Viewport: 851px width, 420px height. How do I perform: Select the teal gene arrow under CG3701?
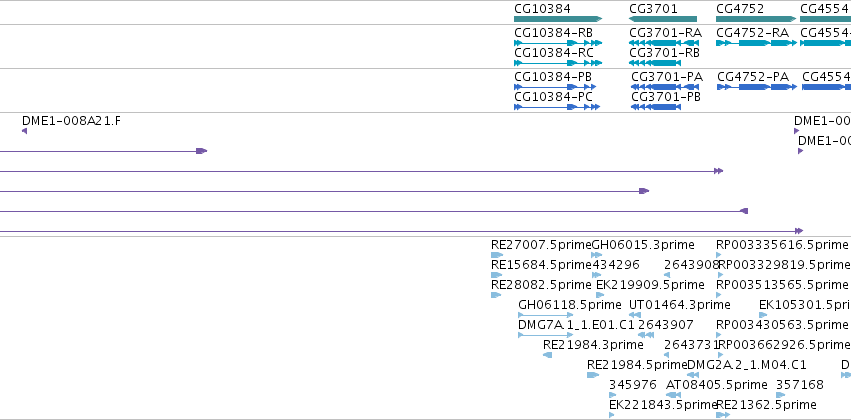(663, 19)
